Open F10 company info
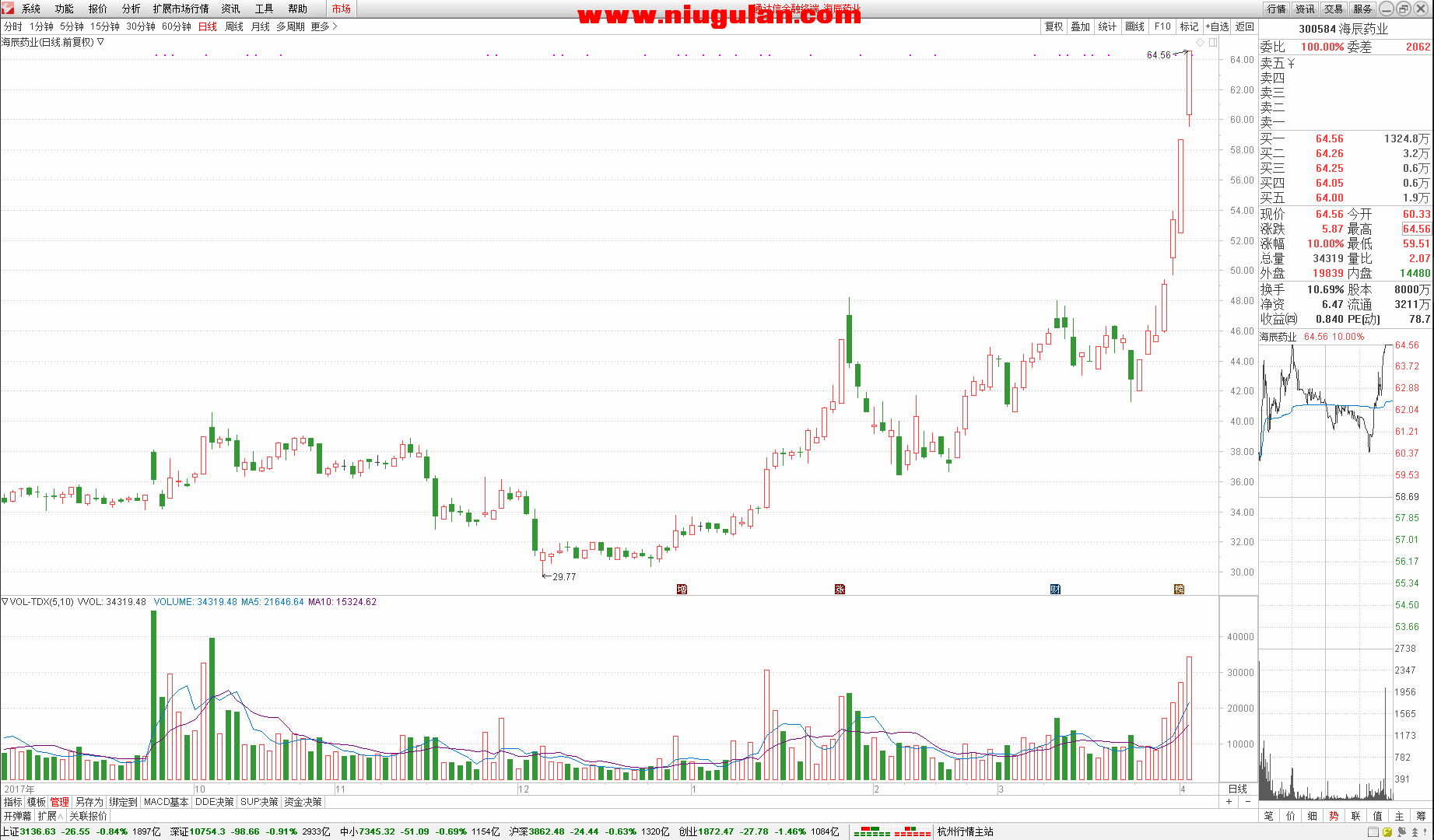 click(x=1162, y=26)
